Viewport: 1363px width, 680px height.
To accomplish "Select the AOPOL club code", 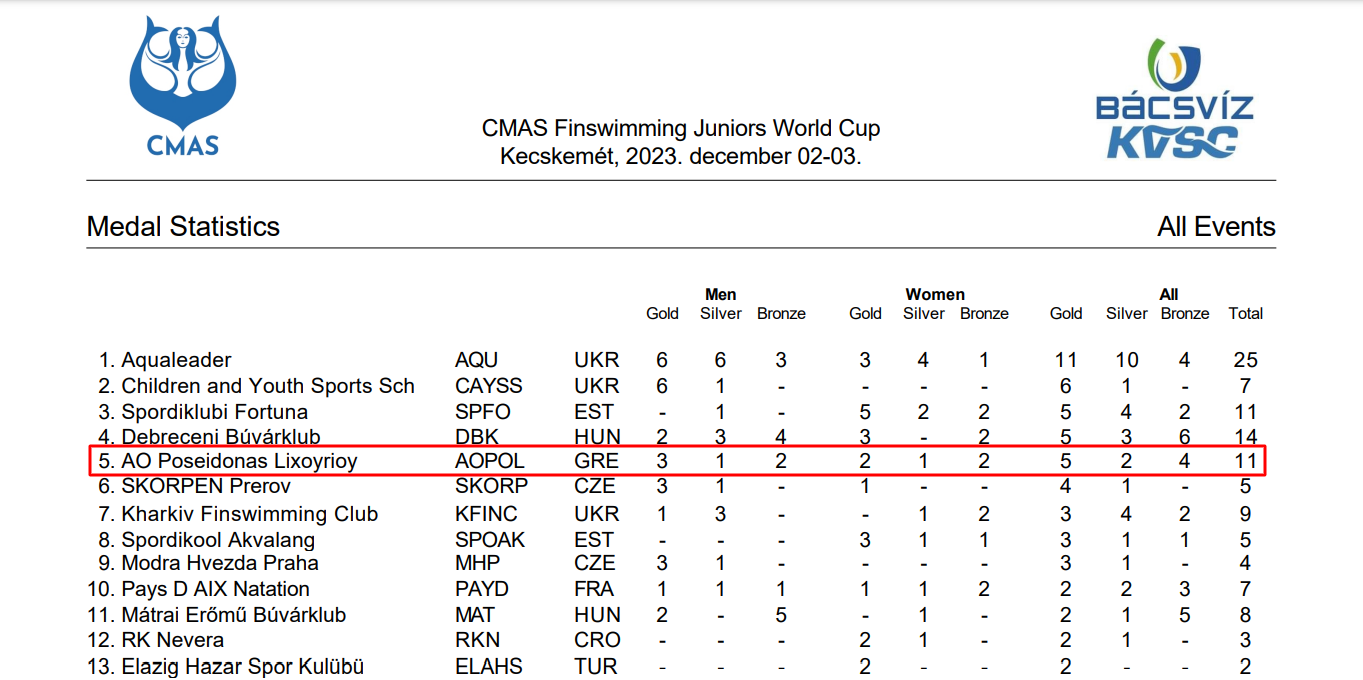I will pos(490,461).
